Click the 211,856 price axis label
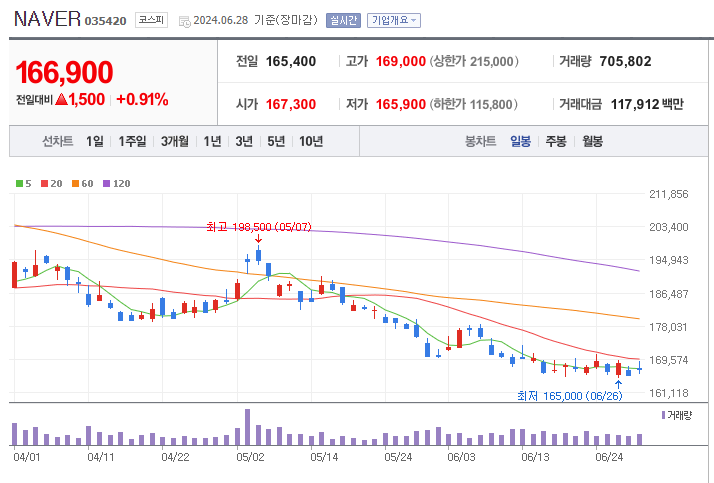Screen dimensions: 714x483 click(668, 194)
